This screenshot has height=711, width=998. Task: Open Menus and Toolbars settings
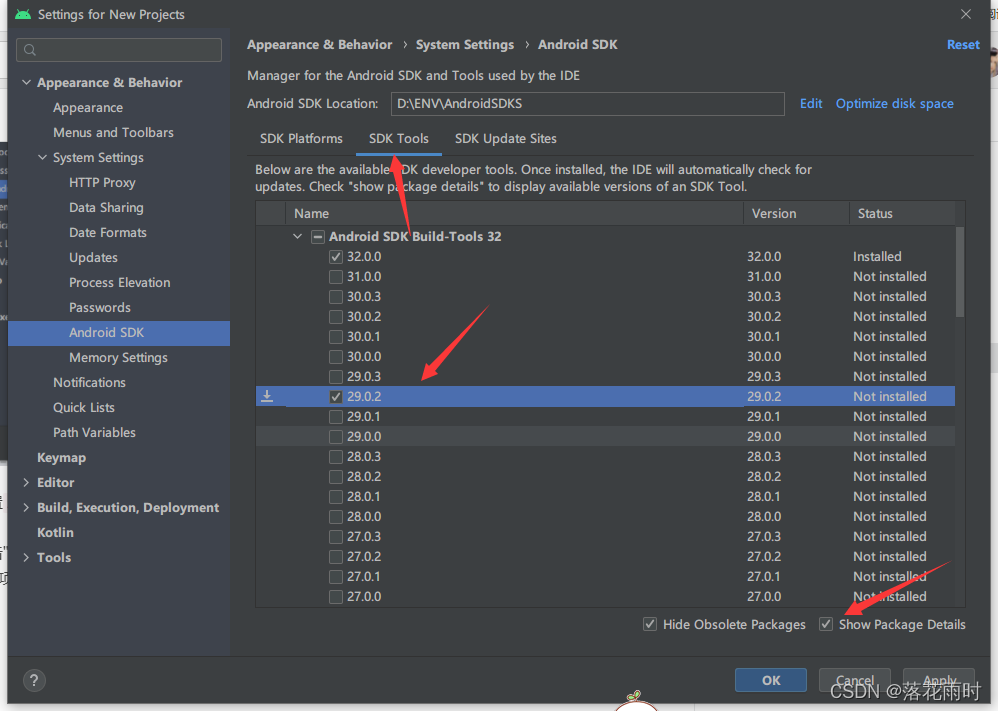(x=113, y=132)
